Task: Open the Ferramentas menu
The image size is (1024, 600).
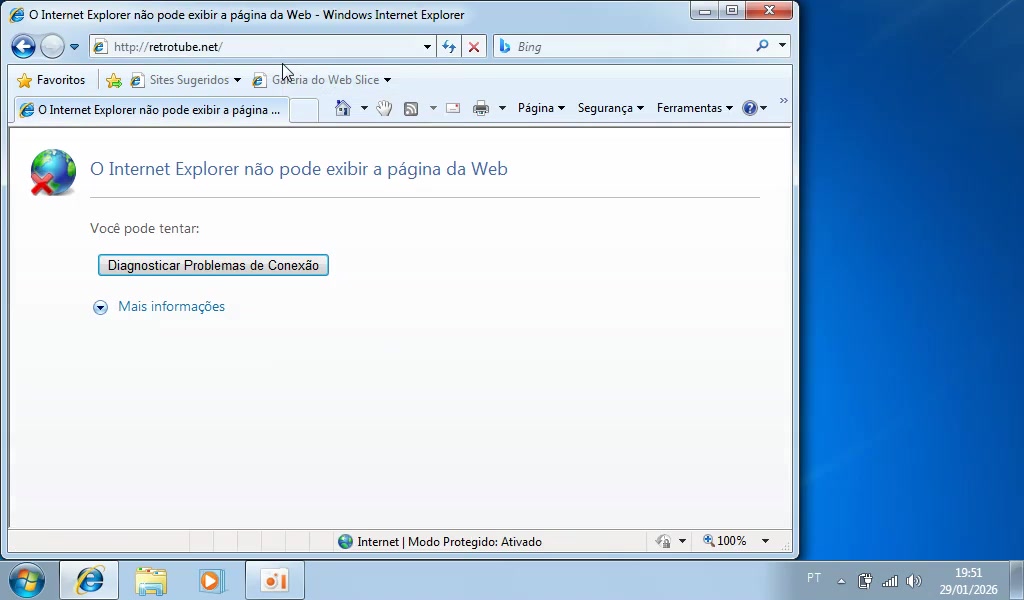Action: coord(694,108)
